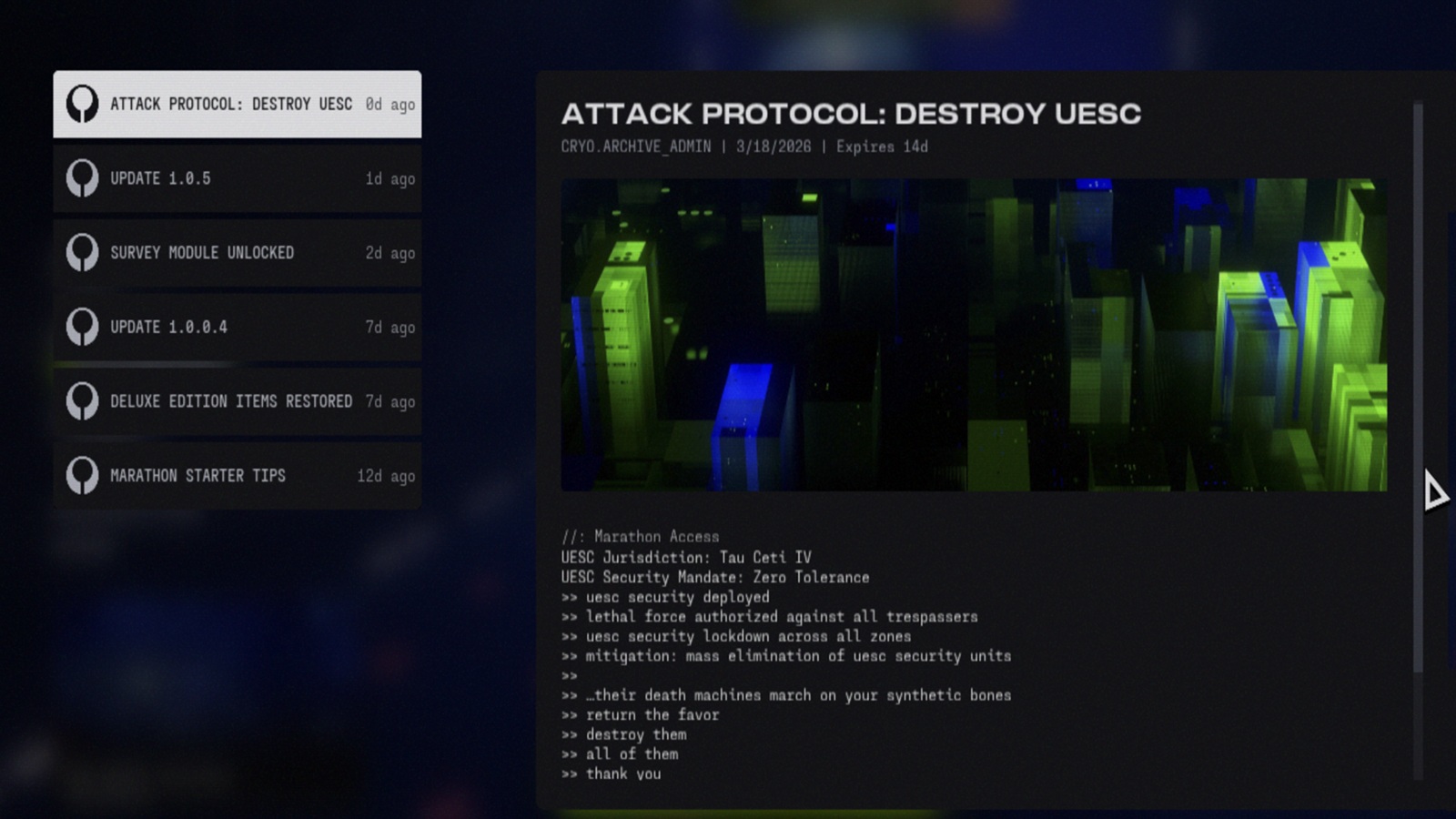Click the Marathon icon beside Attack Protocol entry
1456x819 pixels.
click(x=82, y=105)
